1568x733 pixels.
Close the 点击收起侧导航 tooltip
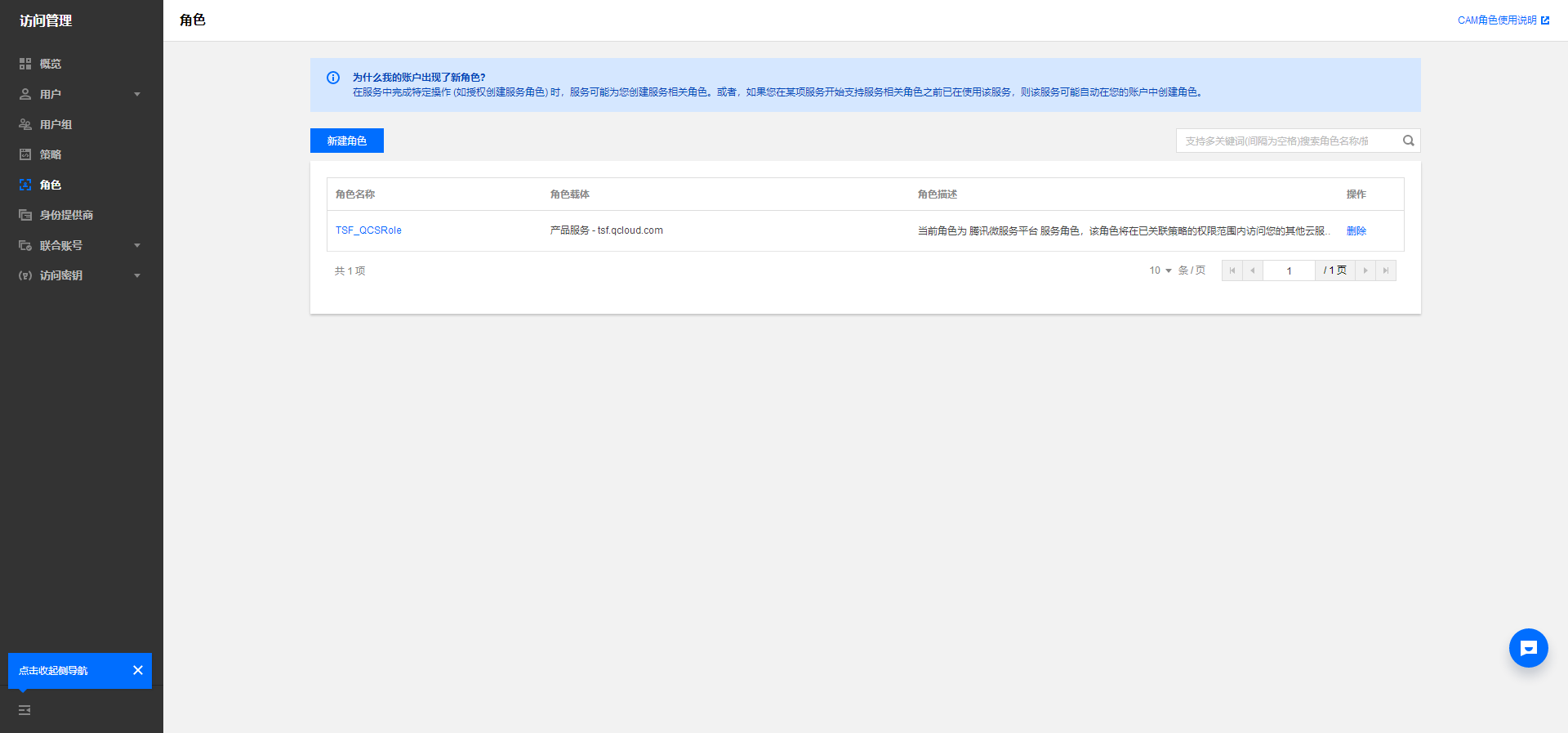138,670
